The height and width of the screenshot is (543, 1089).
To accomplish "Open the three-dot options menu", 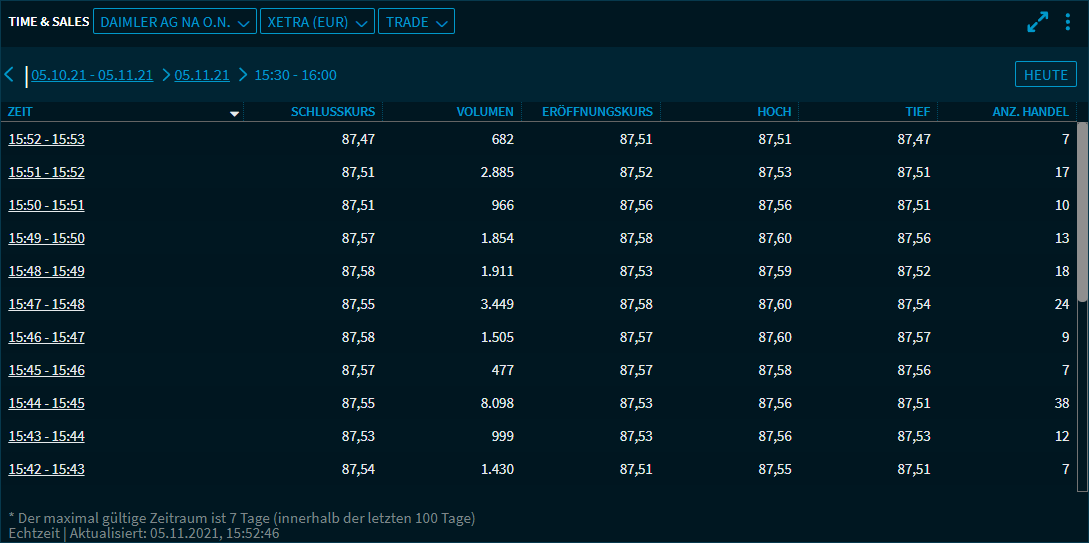I will (x=1068, y=22).
